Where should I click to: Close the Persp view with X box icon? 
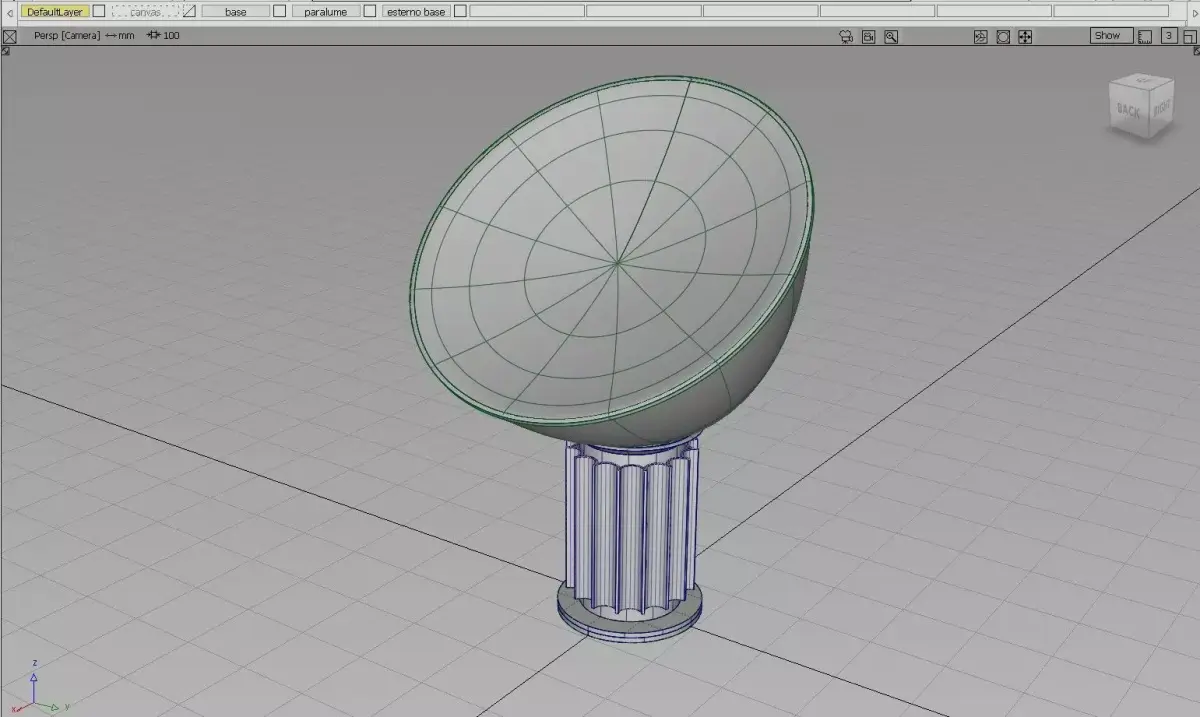(x=10, y=36)
